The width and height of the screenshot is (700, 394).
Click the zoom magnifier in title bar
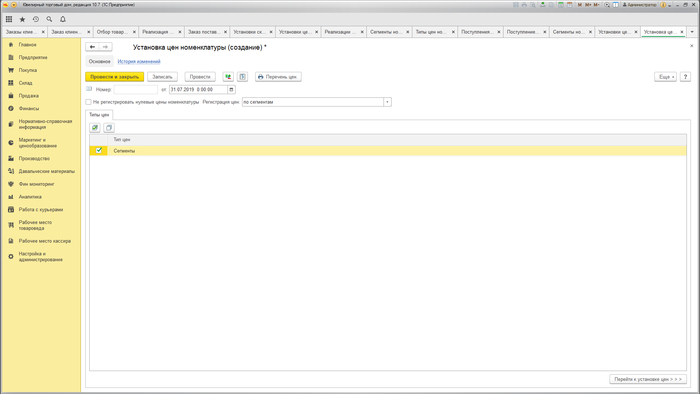(607, 5)
